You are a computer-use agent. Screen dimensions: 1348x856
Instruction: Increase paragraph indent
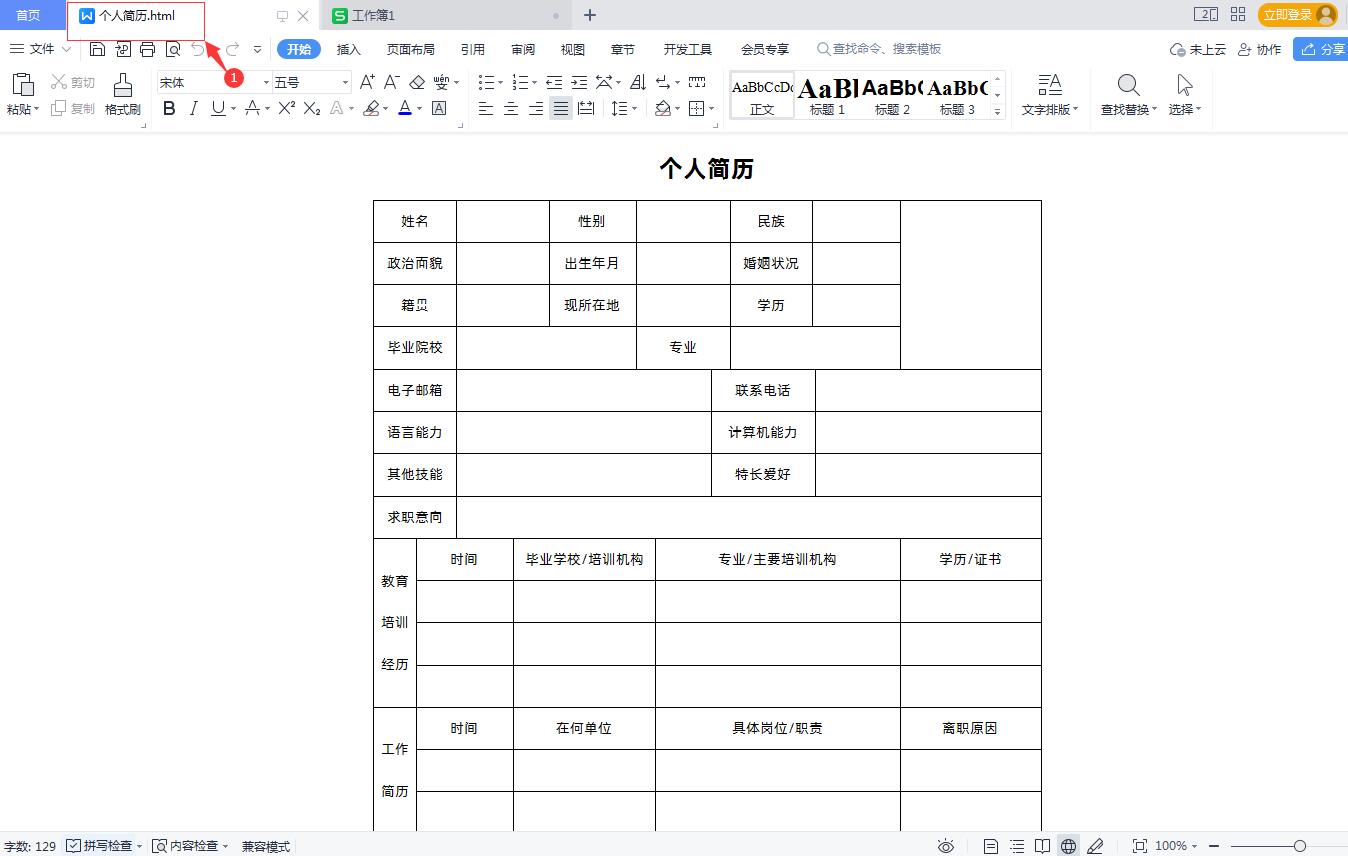[579, 82]
